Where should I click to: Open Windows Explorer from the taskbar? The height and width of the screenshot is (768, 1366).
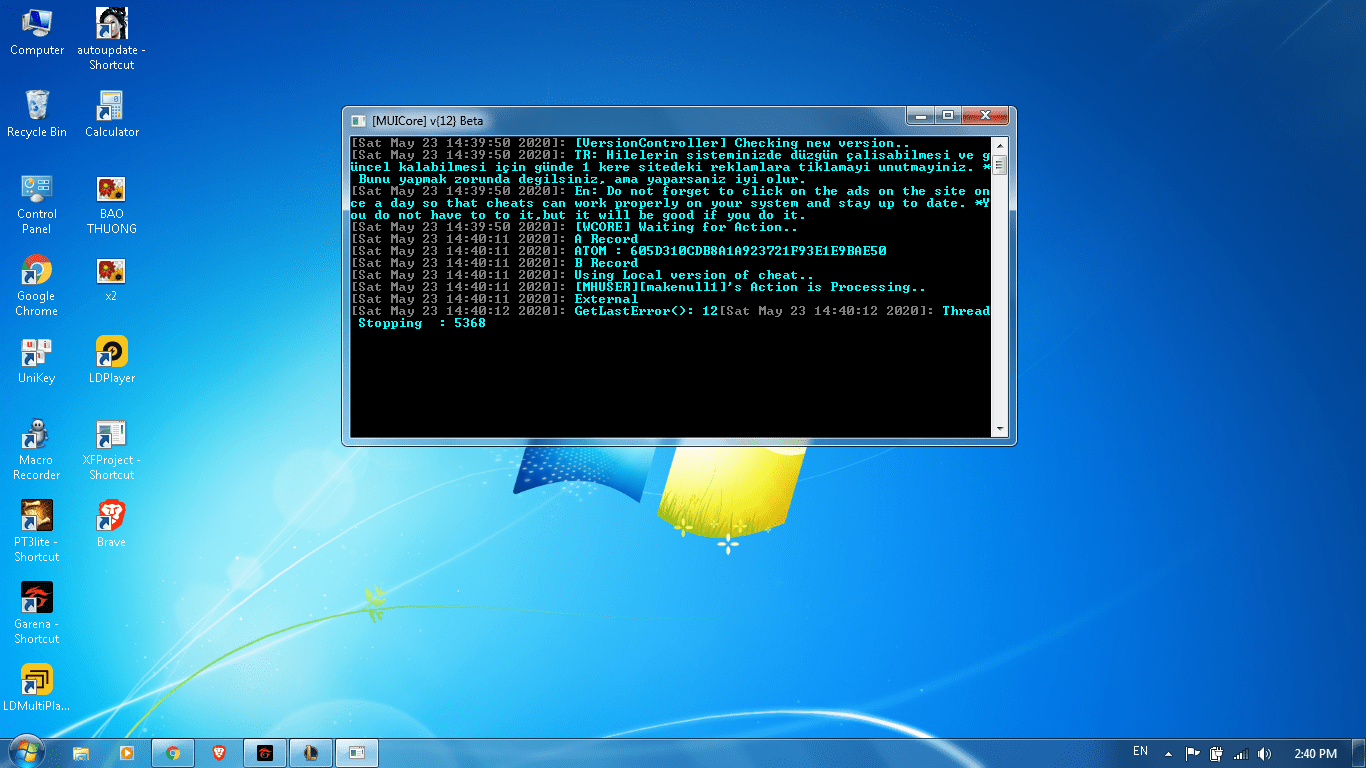click(82, 753)
